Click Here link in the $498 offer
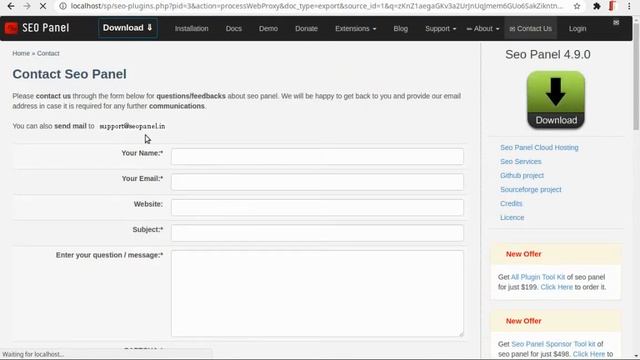 589,354
